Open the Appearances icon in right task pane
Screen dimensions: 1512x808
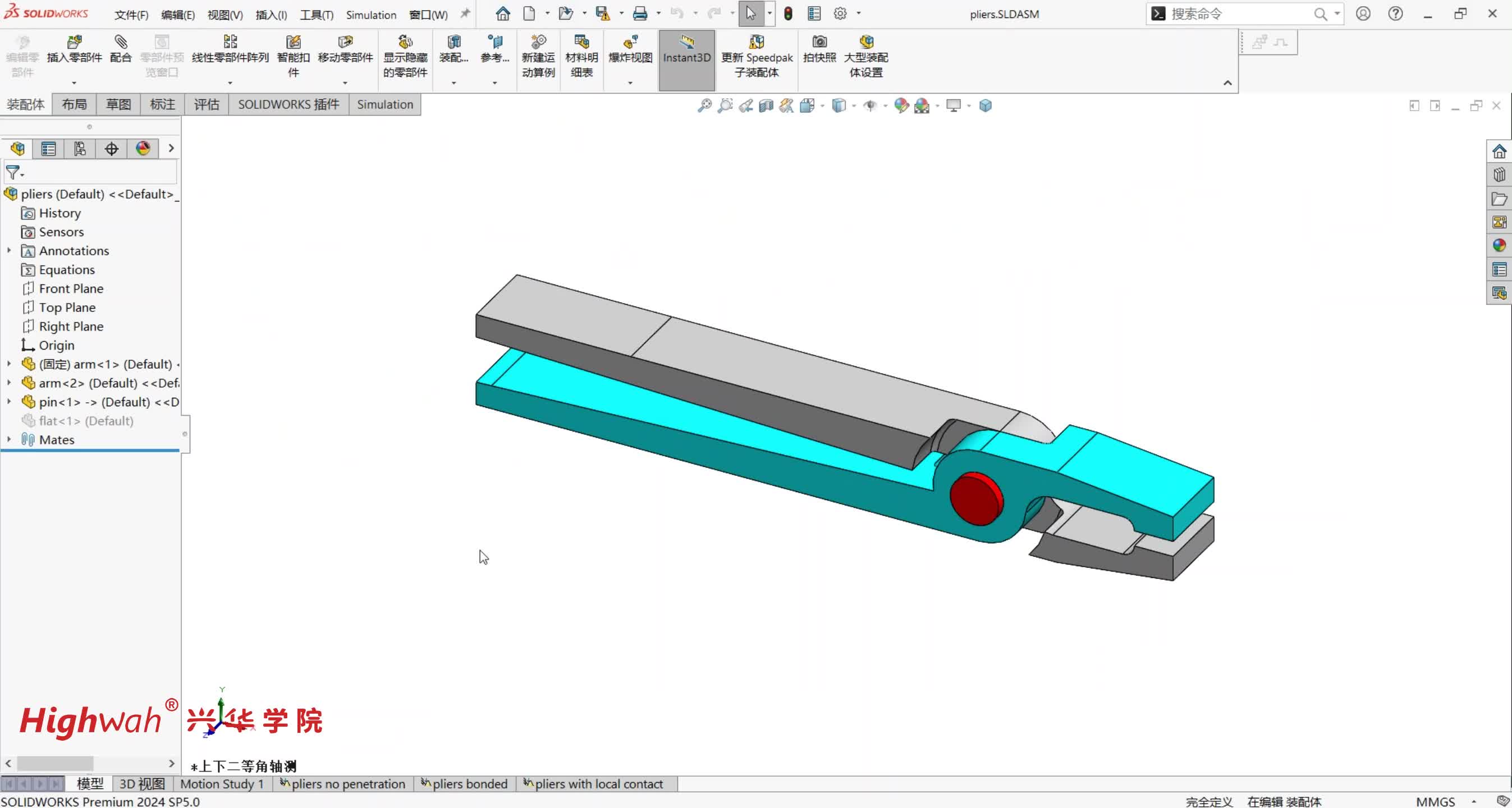[1499, 246]
